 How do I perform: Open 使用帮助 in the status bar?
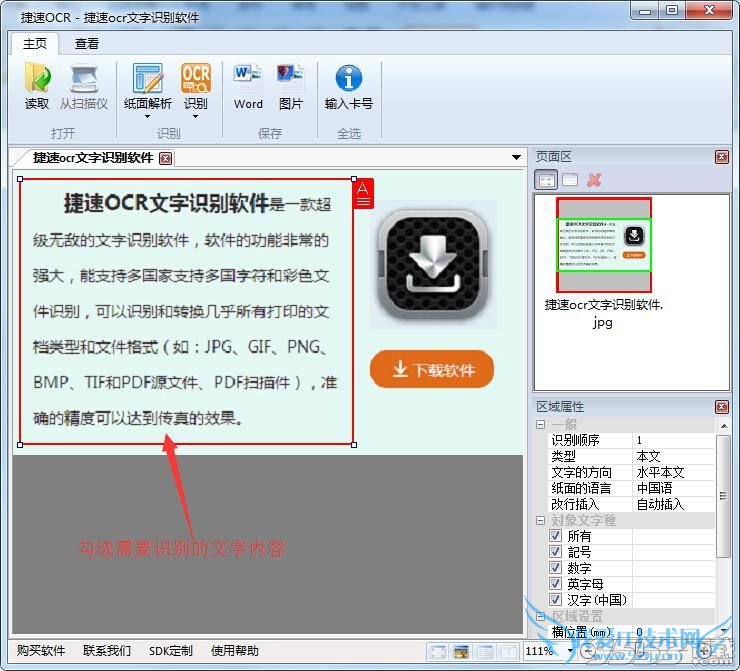(x=235, y=651)
